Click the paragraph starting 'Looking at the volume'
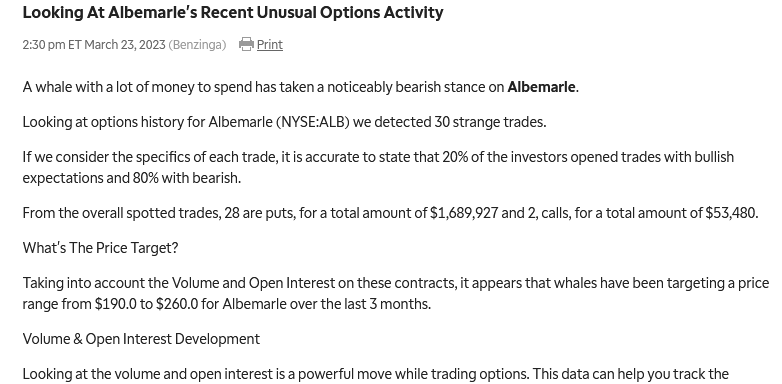 coord(376,374)
